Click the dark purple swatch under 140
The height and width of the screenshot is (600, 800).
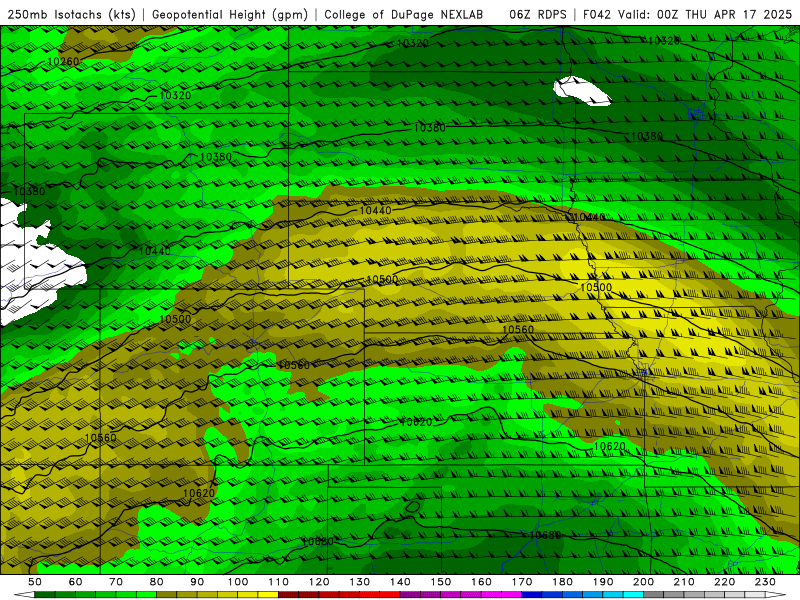[x=410, y=595]
